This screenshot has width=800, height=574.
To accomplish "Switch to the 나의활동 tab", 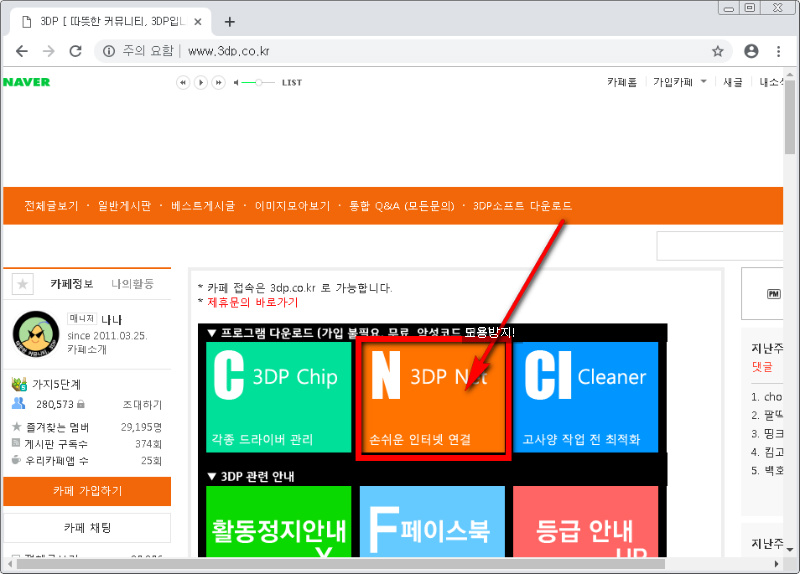I will 133,284.
